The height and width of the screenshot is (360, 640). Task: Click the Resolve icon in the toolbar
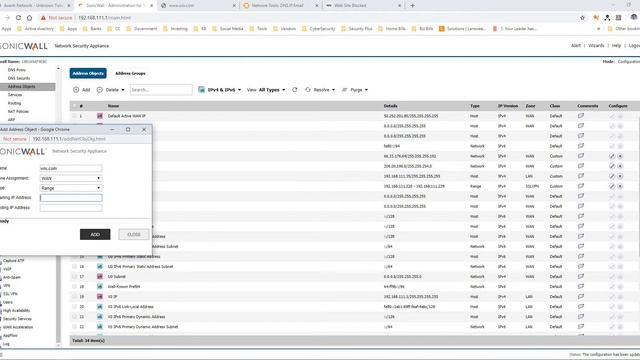(x=308, y=90)
